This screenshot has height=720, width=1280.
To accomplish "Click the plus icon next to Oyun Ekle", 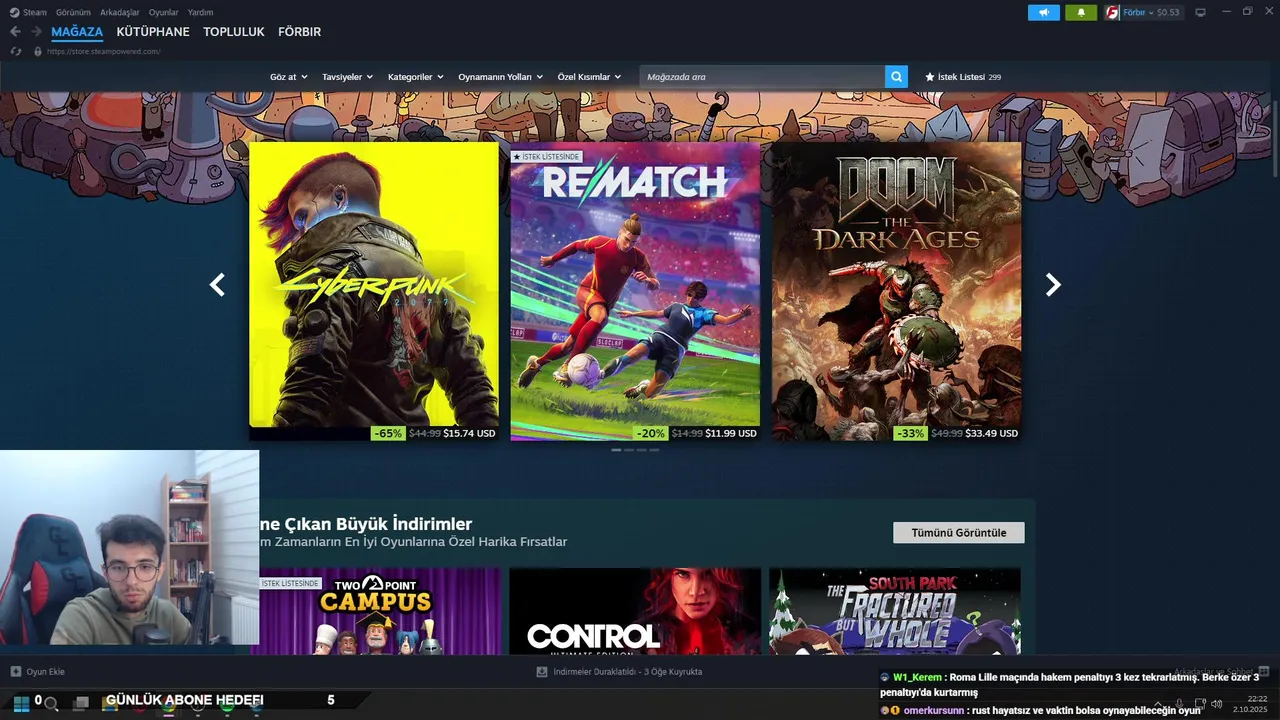I will [x=16, y=672].
